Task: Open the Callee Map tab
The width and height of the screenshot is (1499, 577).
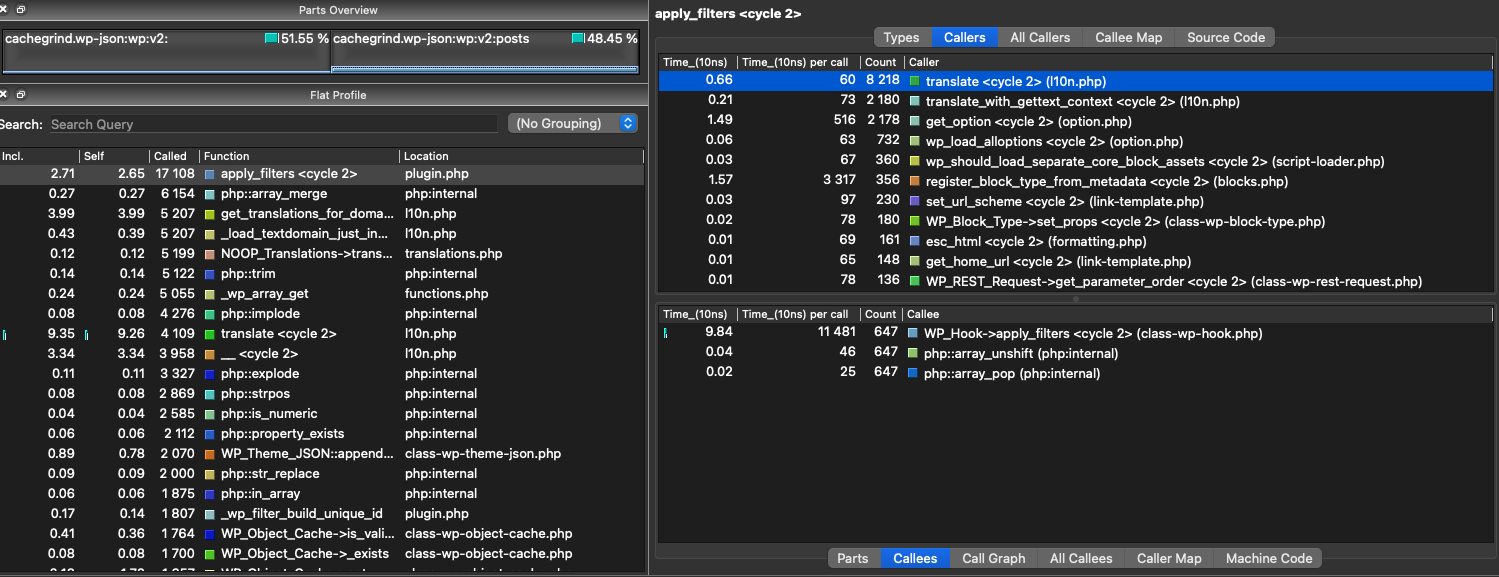Action: [x=1128, y=37]
